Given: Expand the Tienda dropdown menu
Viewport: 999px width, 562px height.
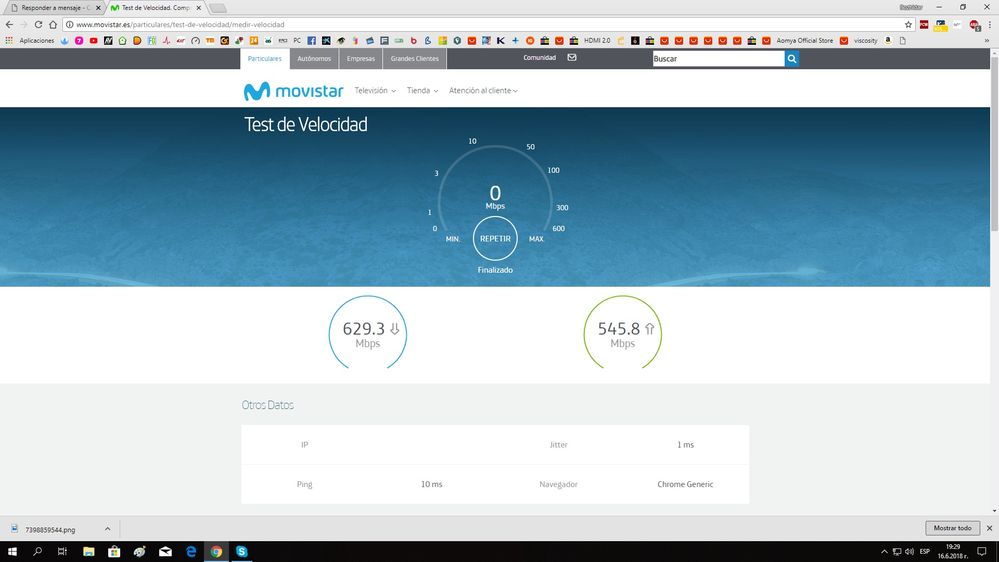Looking at the screenshot, I should point(422,91).
